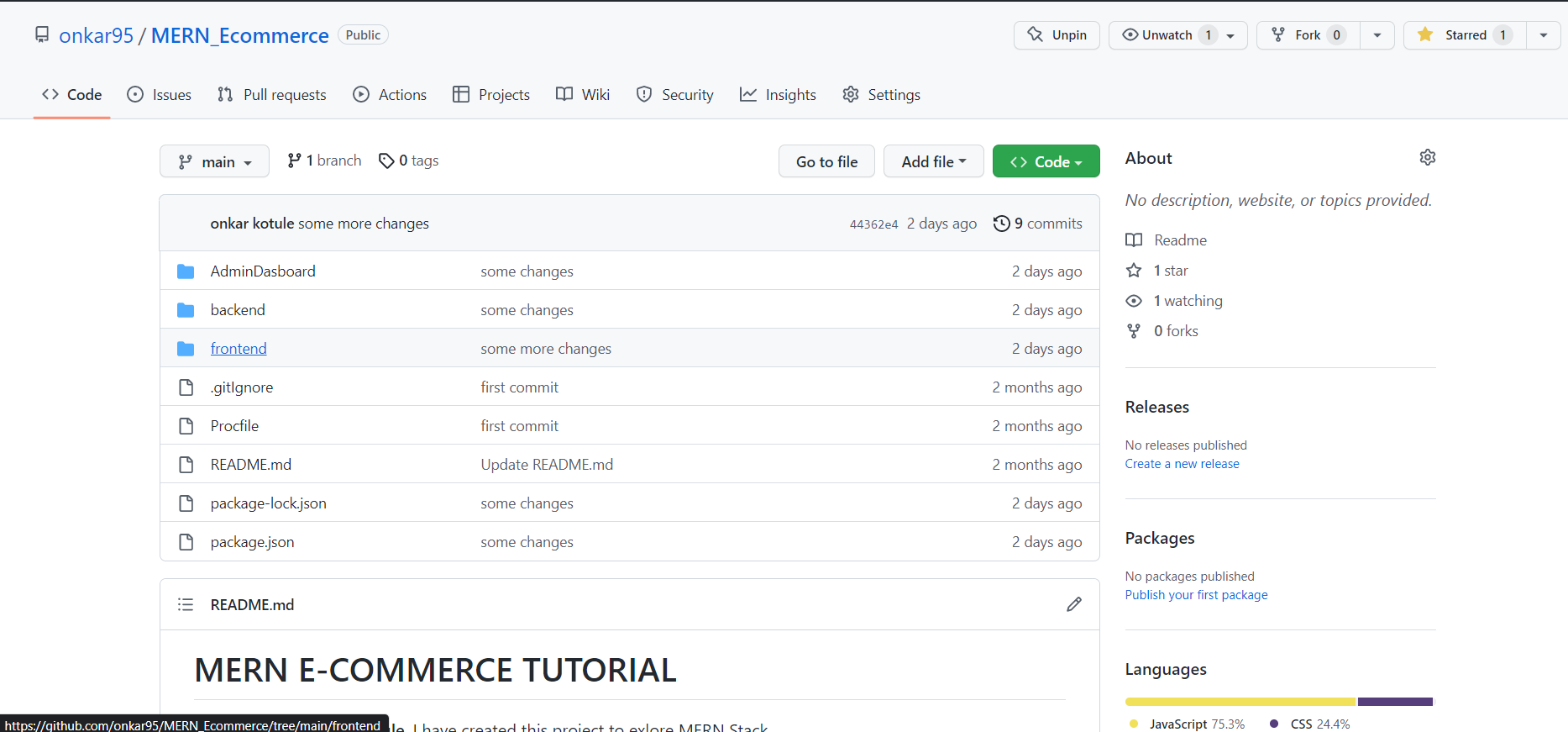Open the AdminDasboard folder
The image size is (1568, 732).
(x=263, y=271)
